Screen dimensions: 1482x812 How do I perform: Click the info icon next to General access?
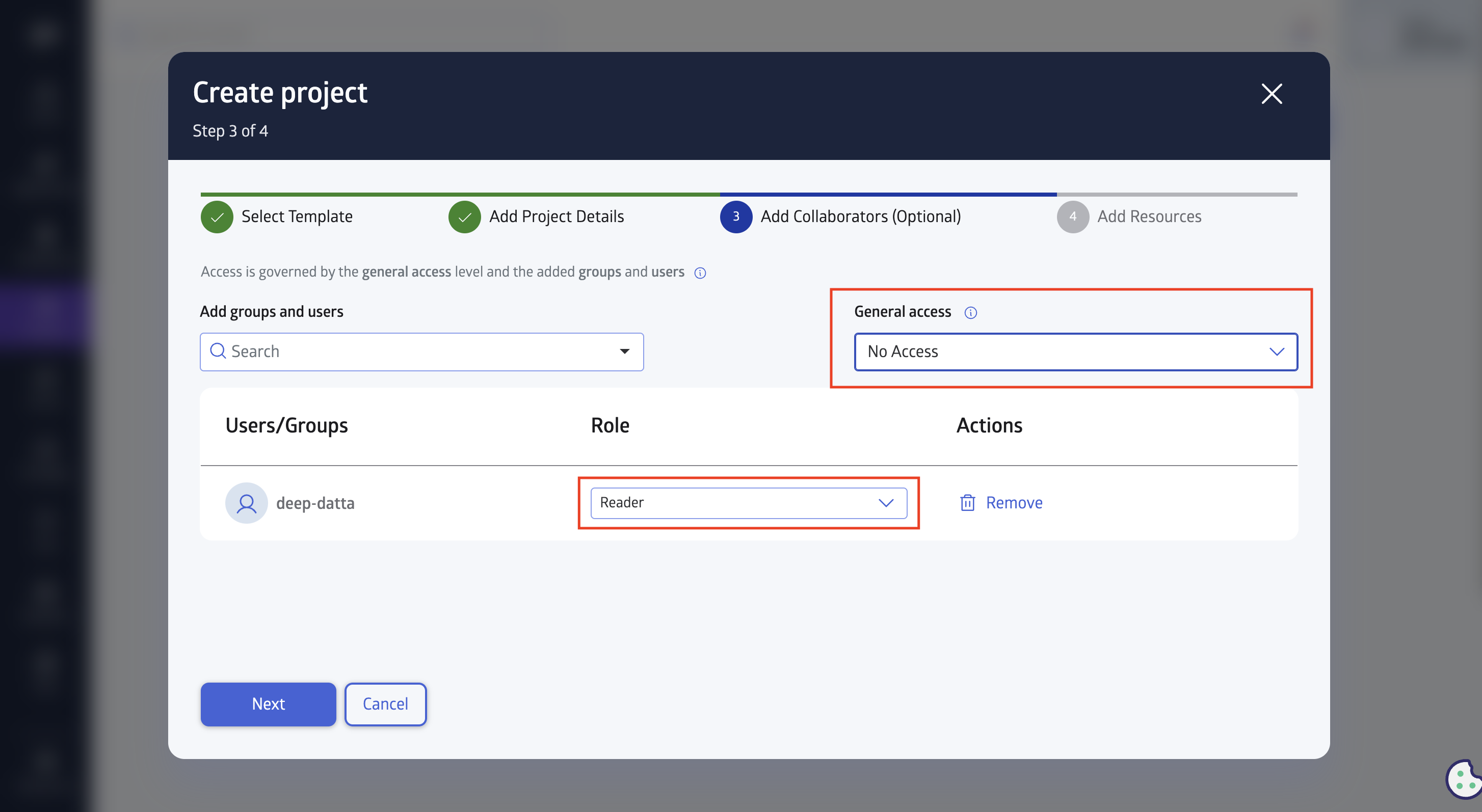tap(970, 312)
